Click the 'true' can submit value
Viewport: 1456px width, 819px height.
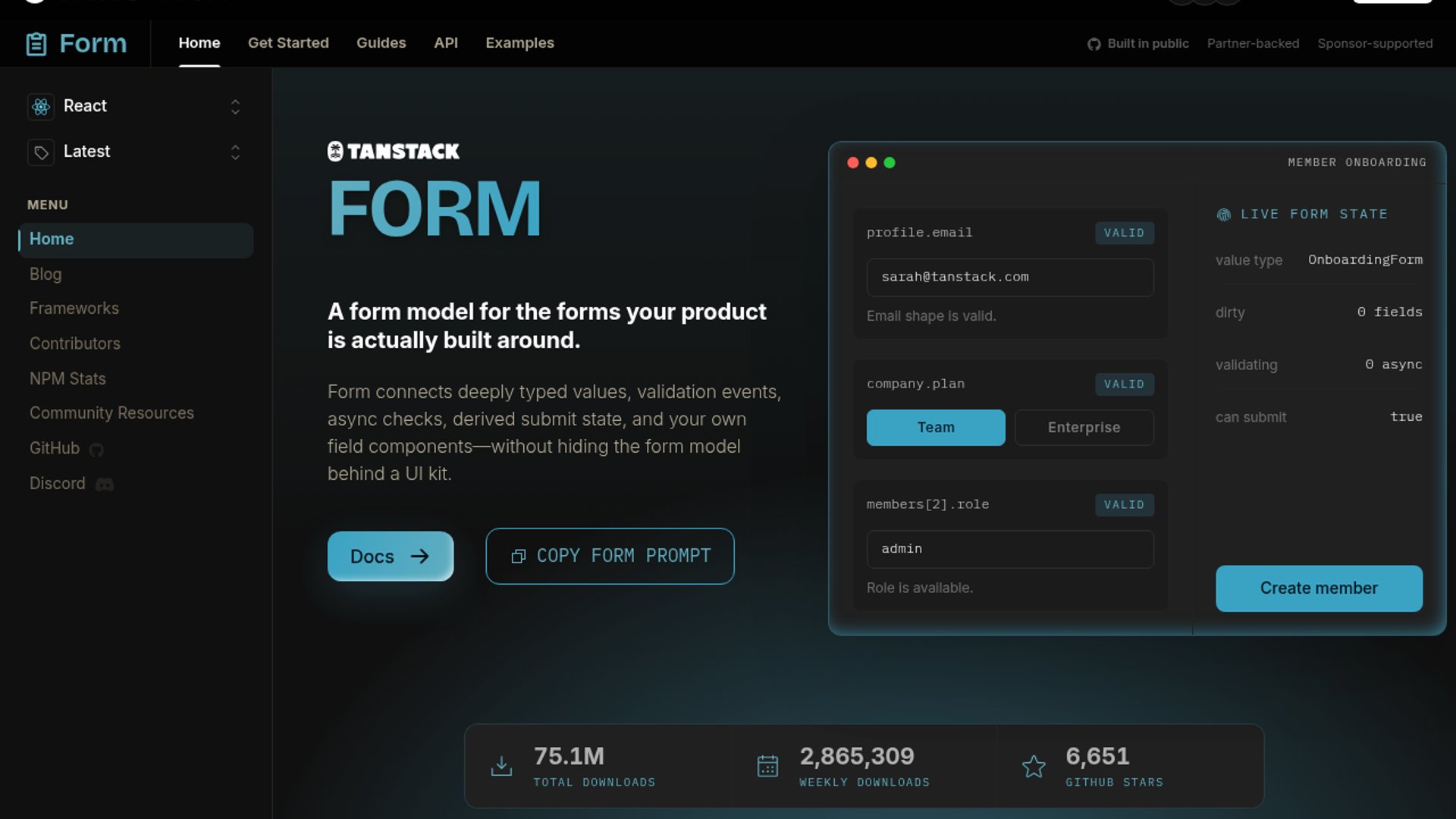point(1406,417)
